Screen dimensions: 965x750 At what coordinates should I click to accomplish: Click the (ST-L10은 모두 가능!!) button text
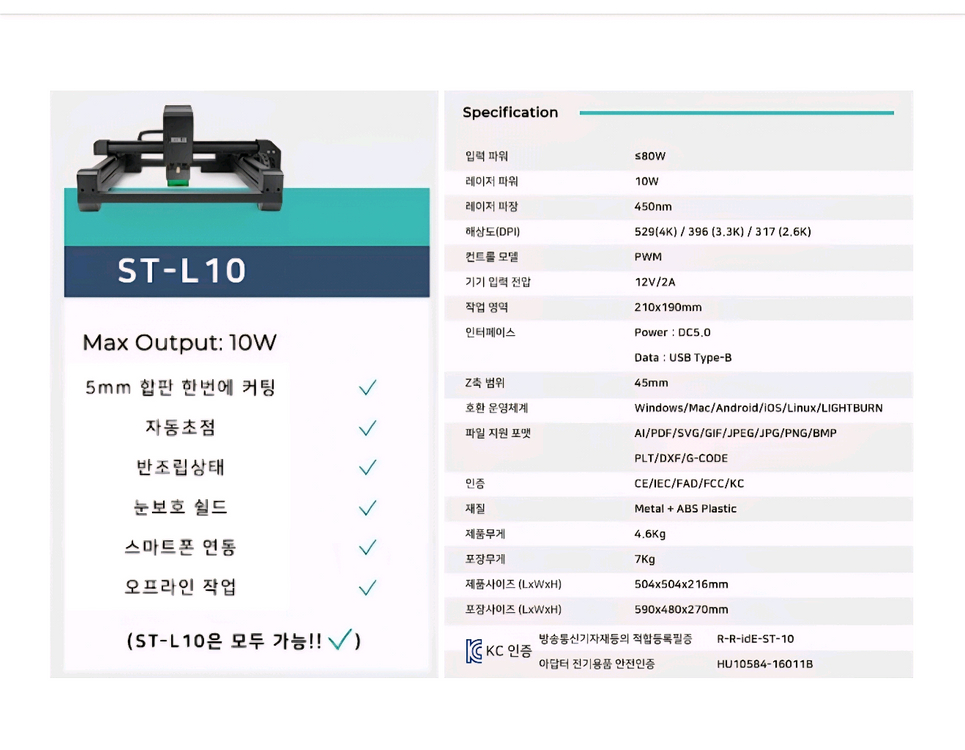[241, 640]
